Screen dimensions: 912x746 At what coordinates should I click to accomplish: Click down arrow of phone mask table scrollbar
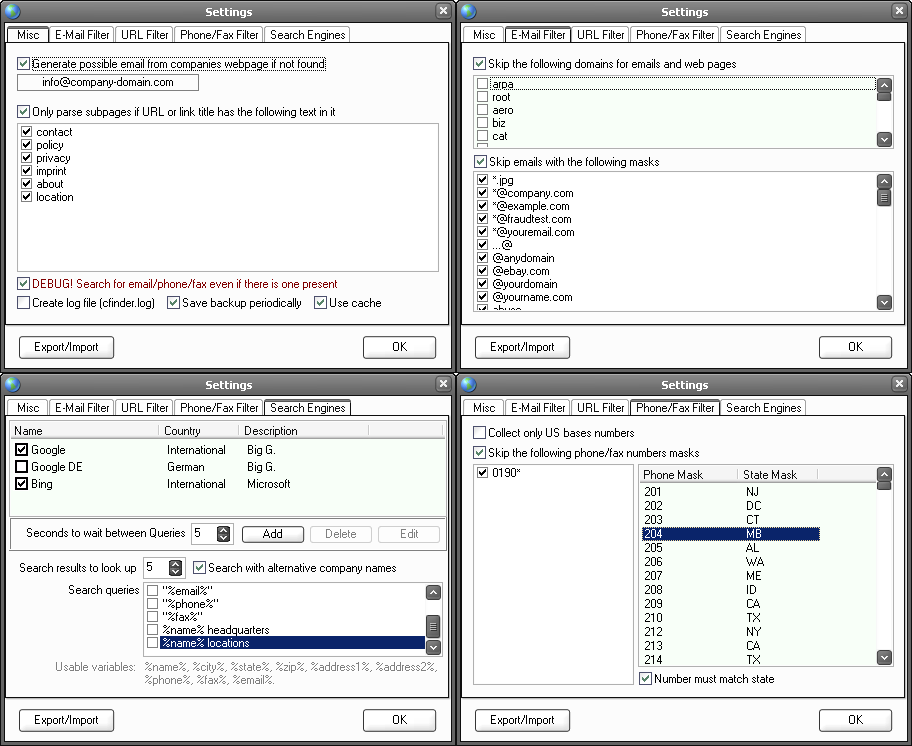coord(884,658)
